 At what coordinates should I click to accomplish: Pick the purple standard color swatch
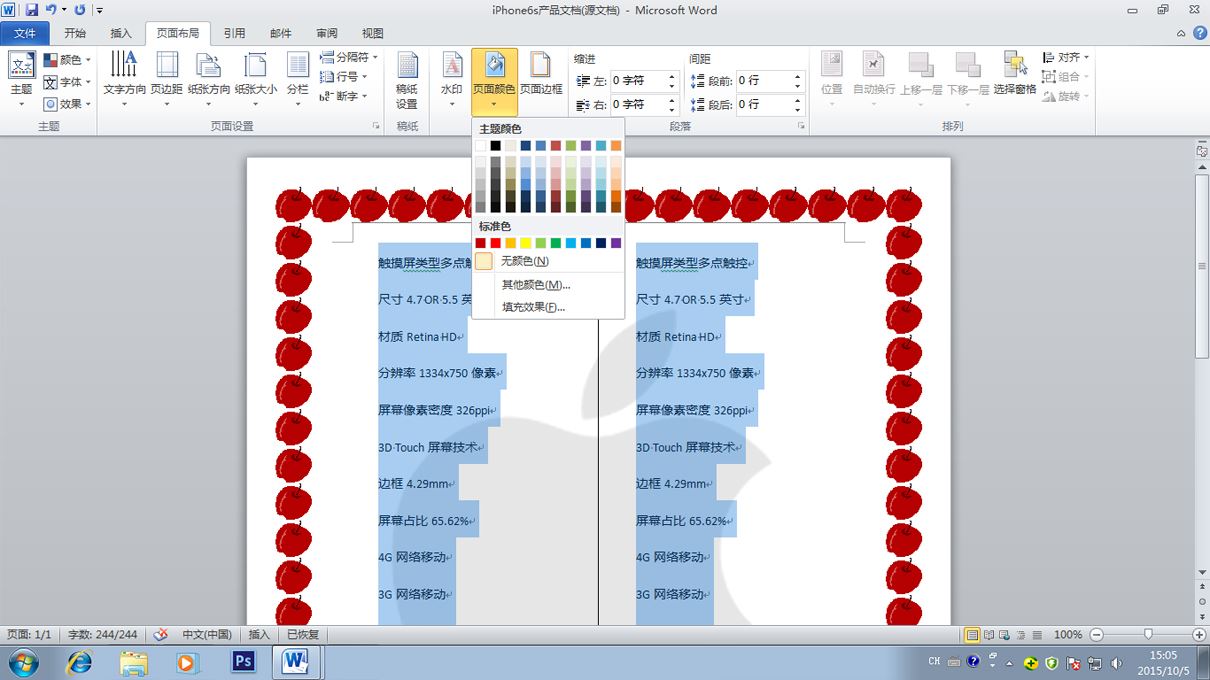[616, 243]
